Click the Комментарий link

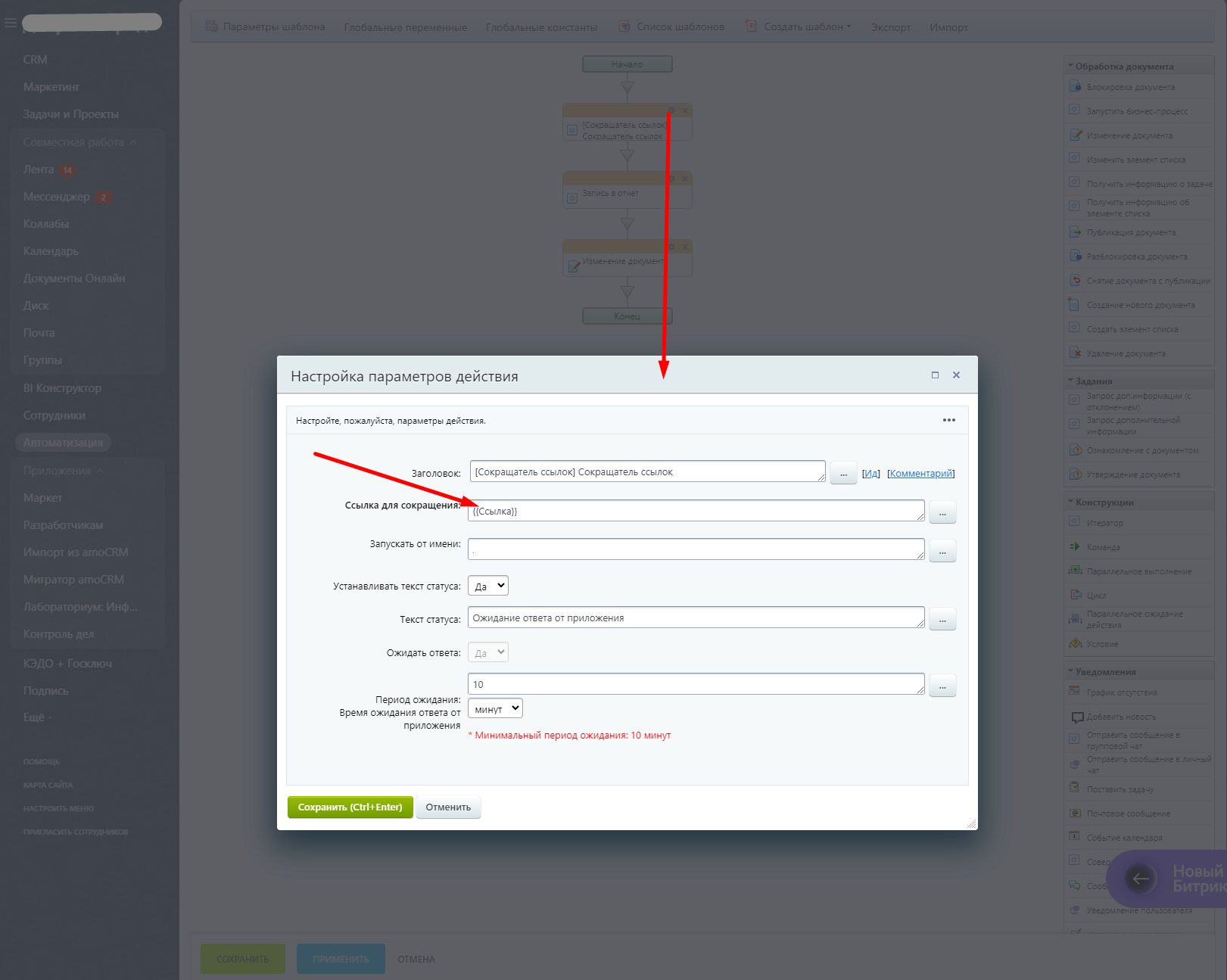click(x=921, y=474)
